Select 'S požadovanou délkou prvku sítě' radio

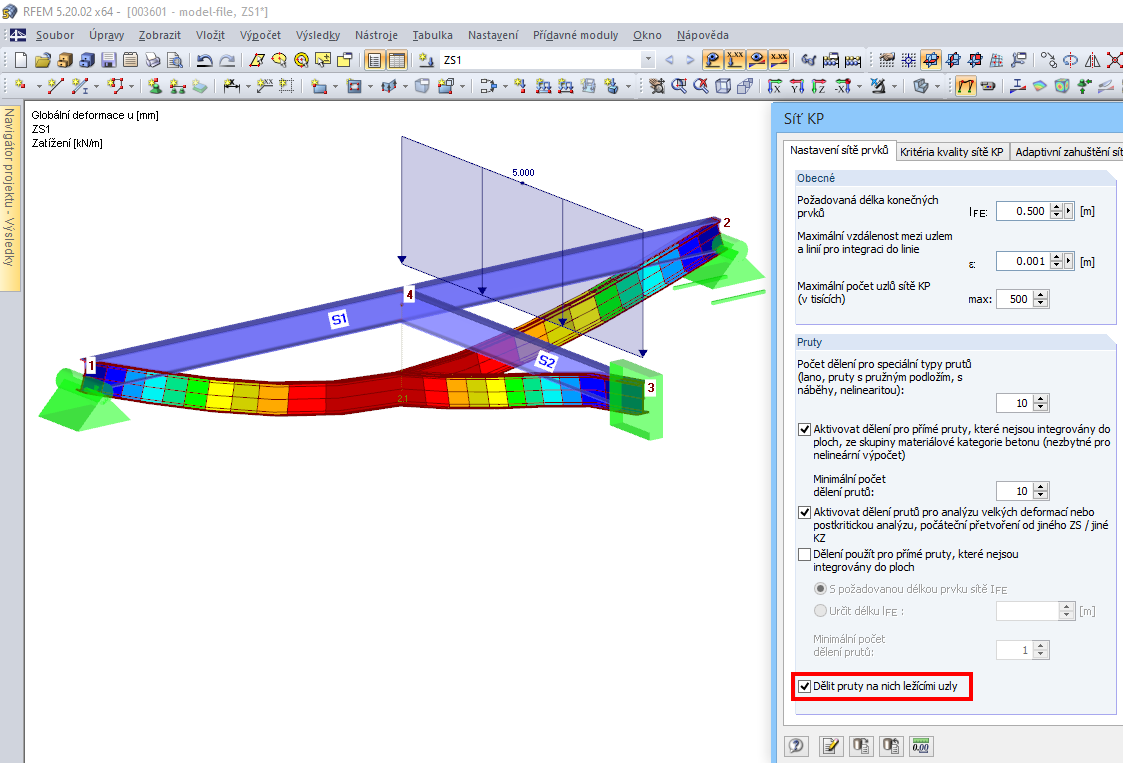[x=821, y=589]
